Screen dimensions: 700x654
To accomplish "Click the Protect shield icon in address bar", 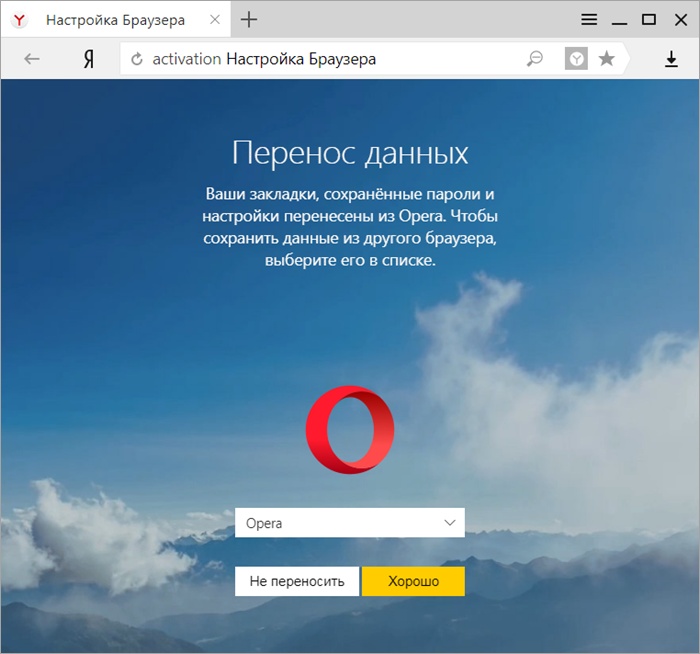I will click(576, 58).
